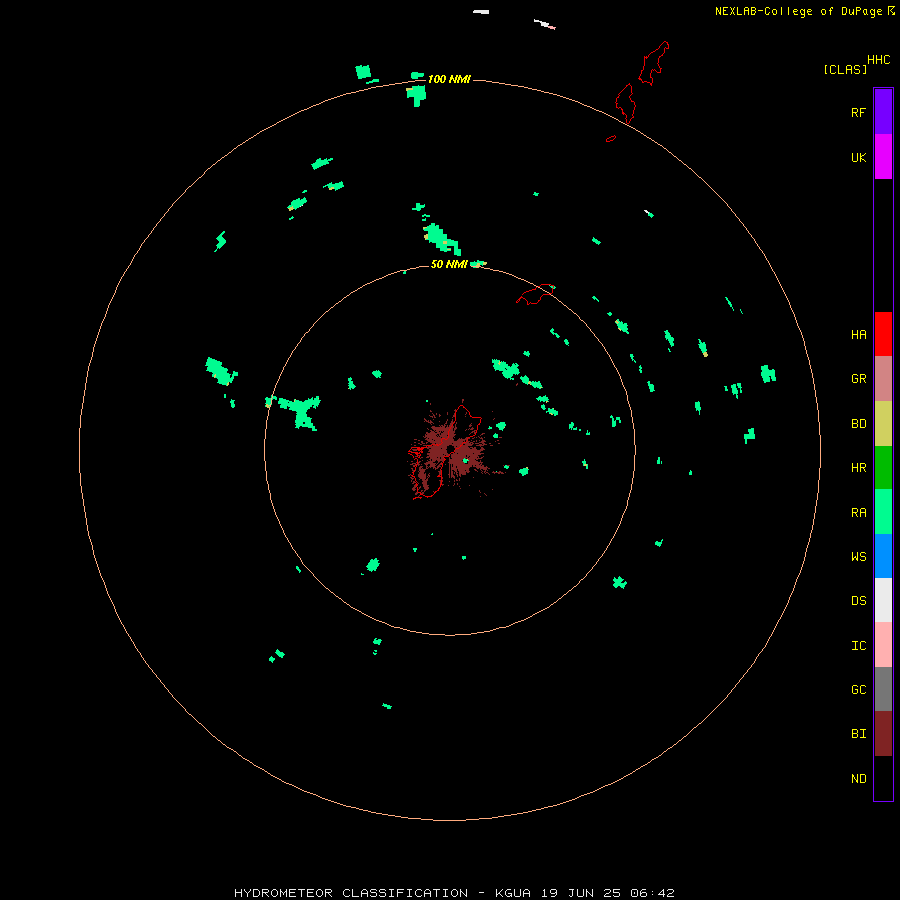Viewport: 900px width, 900px height.
Task: Click the GC legend label
Action: (858, 689)
